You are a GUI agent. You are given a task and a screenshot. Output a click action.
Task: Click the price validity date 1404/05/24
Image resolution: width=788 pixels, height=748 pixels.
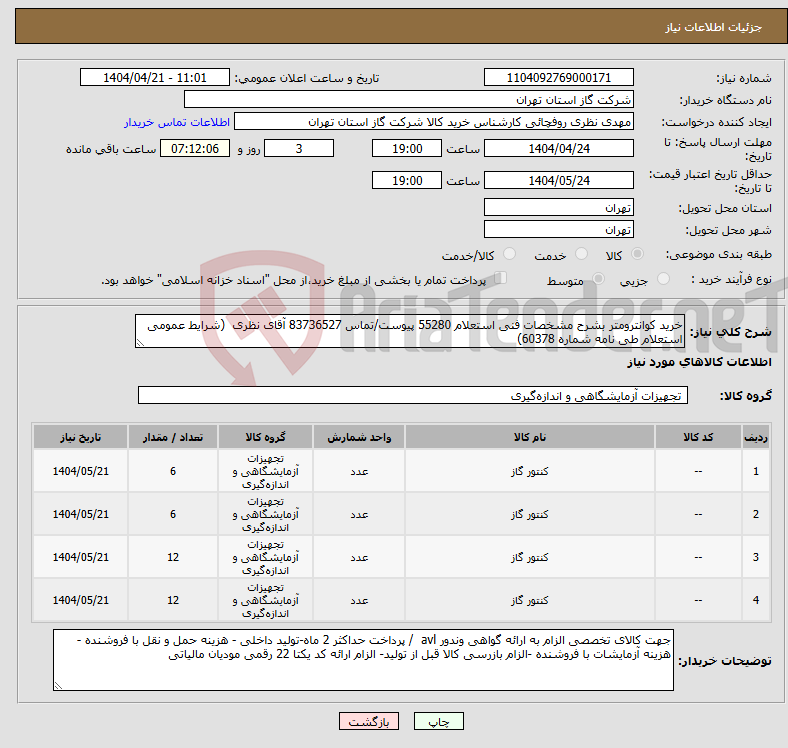(558, 180)
